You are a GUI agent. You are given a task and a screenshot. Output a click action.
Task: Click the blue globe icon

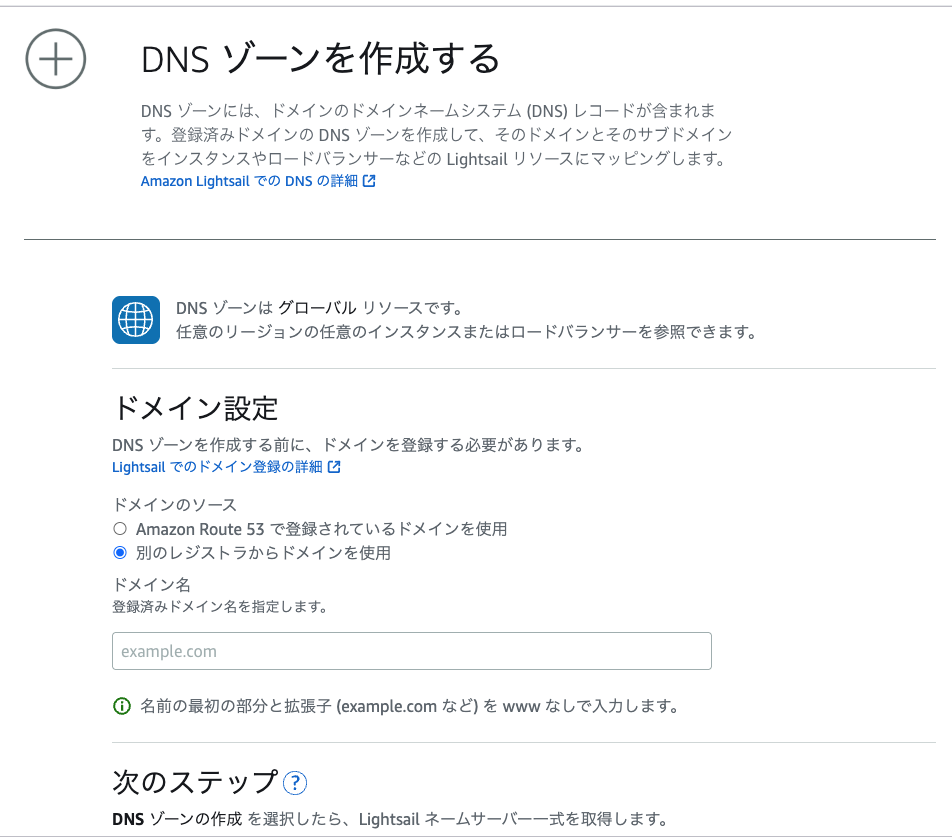pyautogui.click(x=136, y=320)
